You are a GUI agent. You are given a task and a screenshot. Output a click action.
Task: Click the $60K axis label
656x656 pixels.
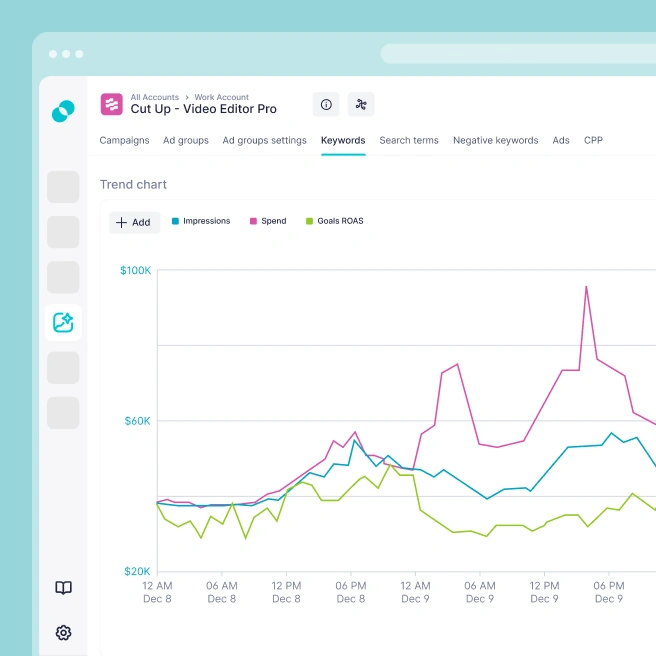coord(137,421)
